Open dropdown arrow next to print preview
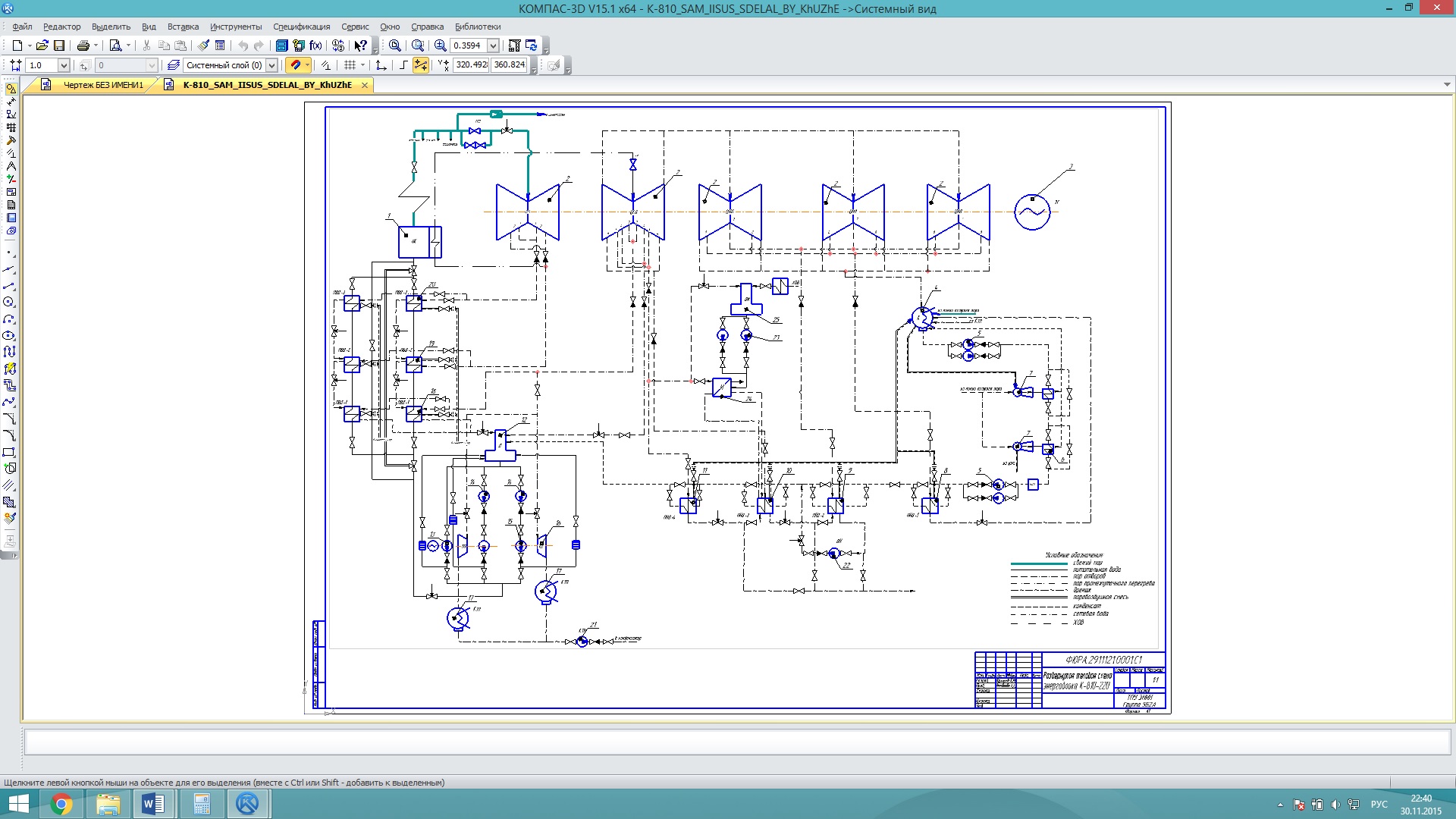1456x819 pixels. 128,45
